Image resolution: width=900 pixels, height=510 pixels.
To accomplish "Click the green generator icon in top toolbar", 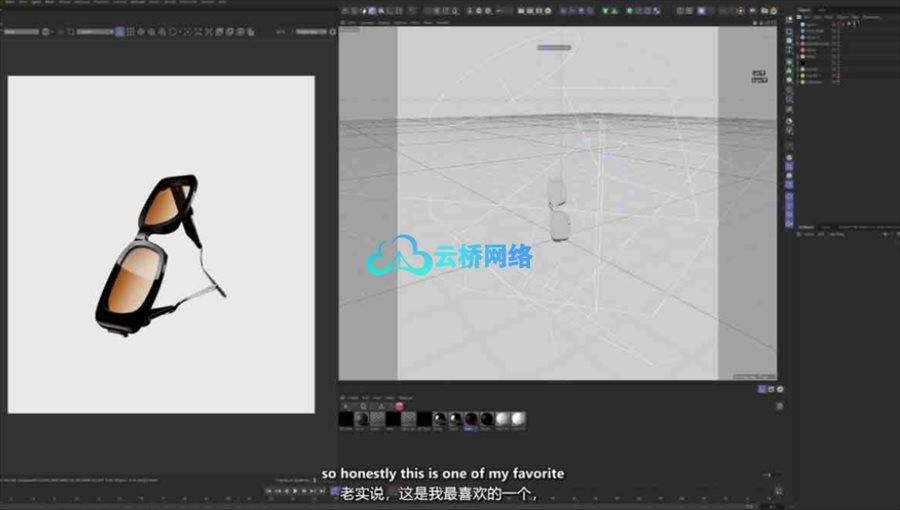I will tap(629, 11).
